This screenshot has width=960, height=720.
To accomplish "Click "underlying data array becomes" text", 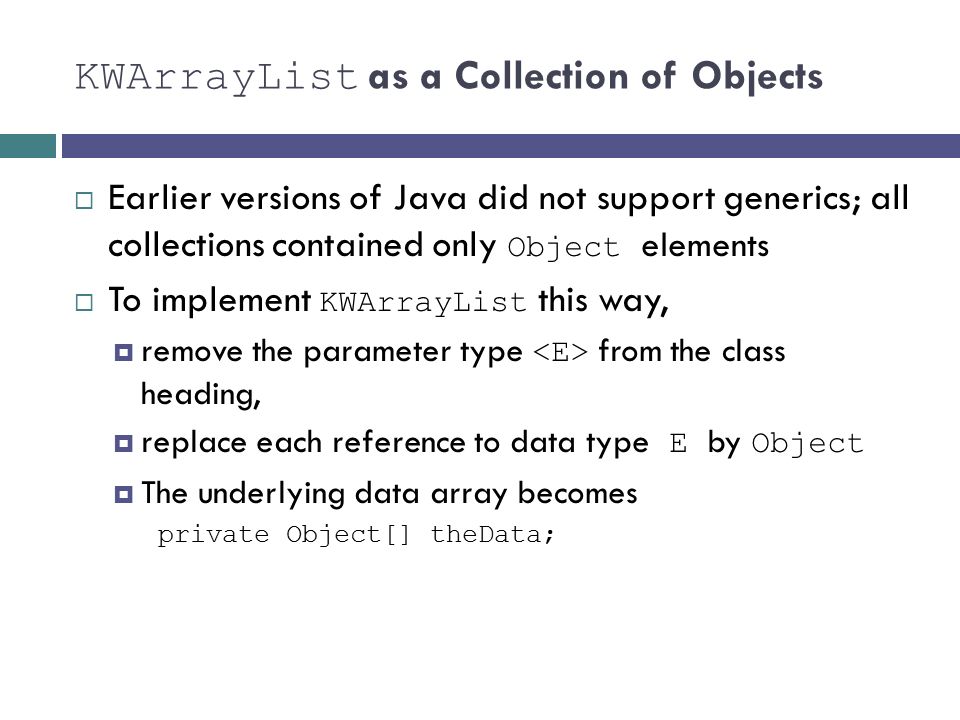I will click(x=418, y=495).
